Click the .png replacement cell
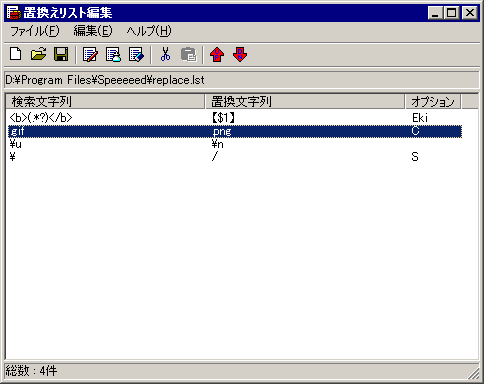This screenshot has width=484, height=384. (222, 131)
